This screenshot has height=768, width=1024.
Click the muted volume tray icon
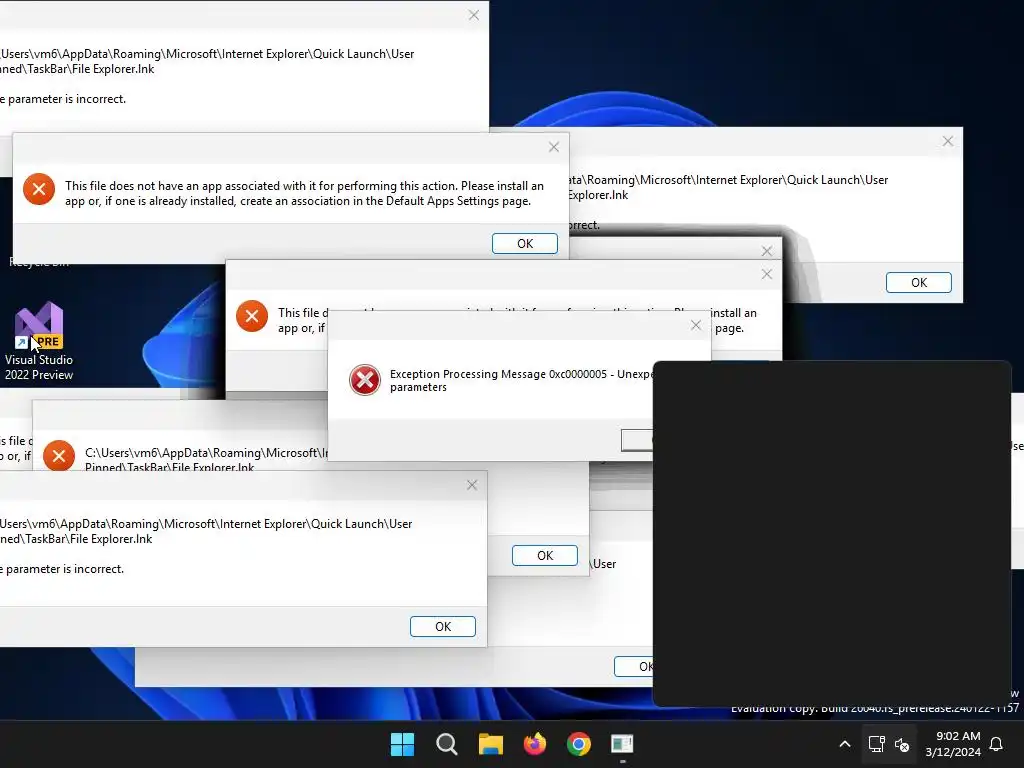coord(902,744)
